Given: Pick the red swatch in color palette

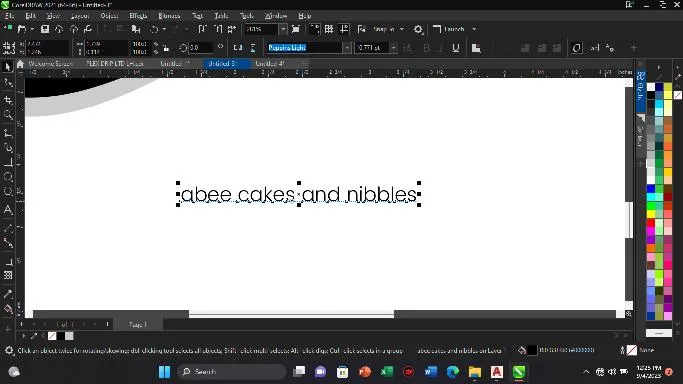Looking at the screenshot, I should coord(651,222).
